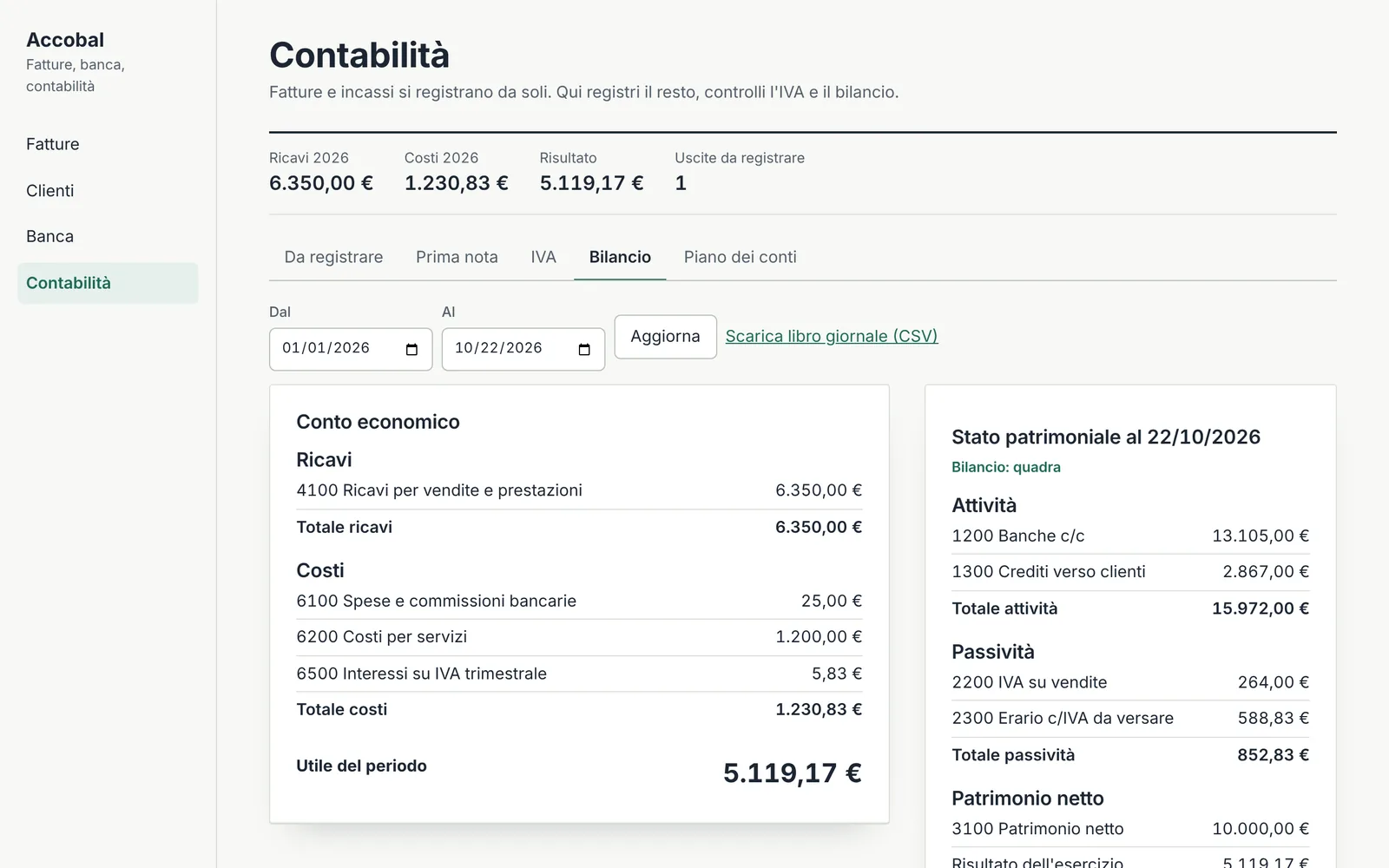Select Costi 2026 value 1.230,83 €
The height and width of the screenshot is (868, 1389).
(x=457, y=183)
